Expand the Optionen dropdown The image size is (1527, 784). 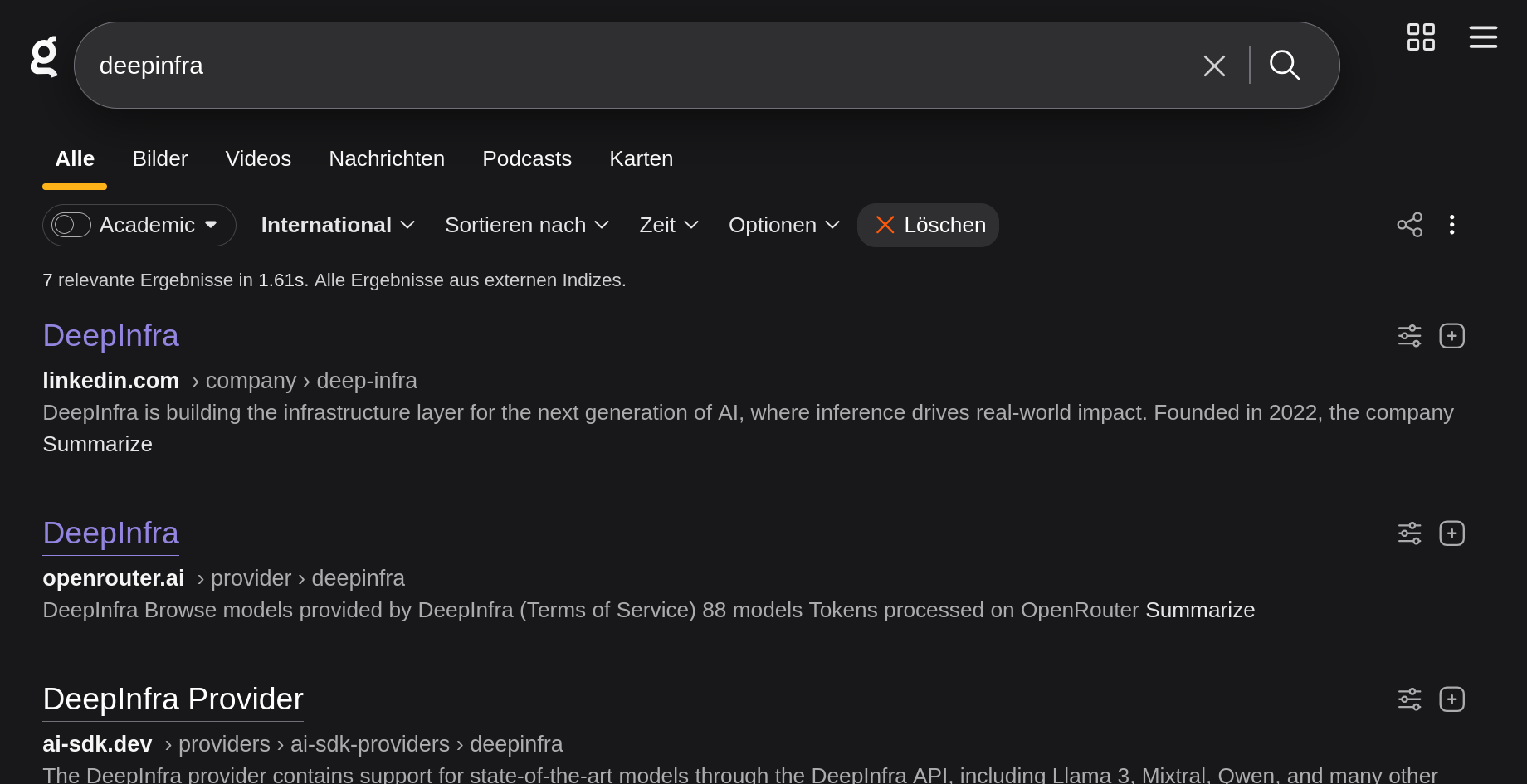[x=784, y=225]
